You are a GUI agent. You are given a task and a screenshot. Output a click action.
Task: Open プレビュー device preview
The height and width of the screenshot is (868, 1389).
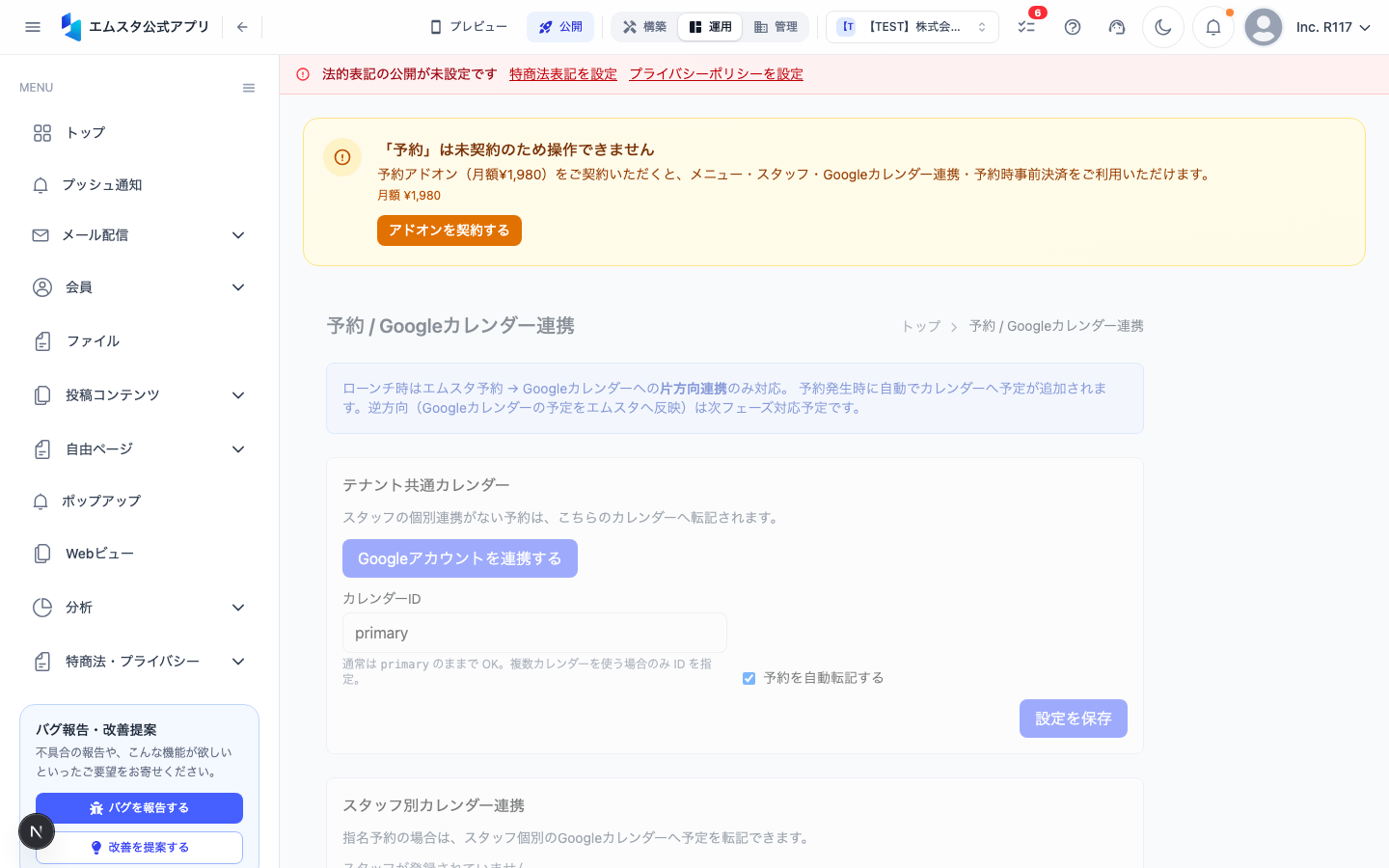pyautogui.click(x=469, y=27)
